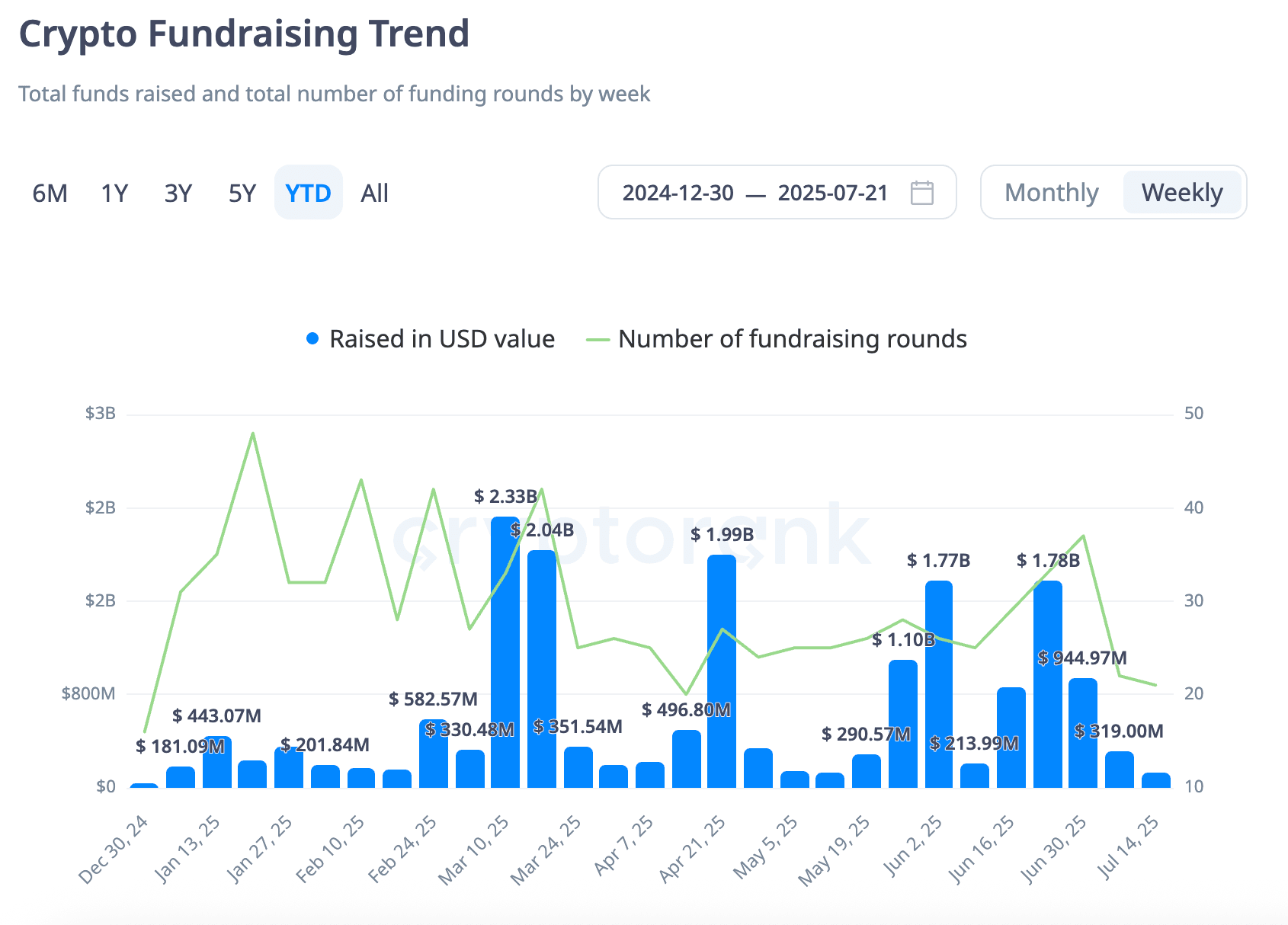Click the $319.00M data label
The height and width of the screenshot is (925, 1288).
1120,731
